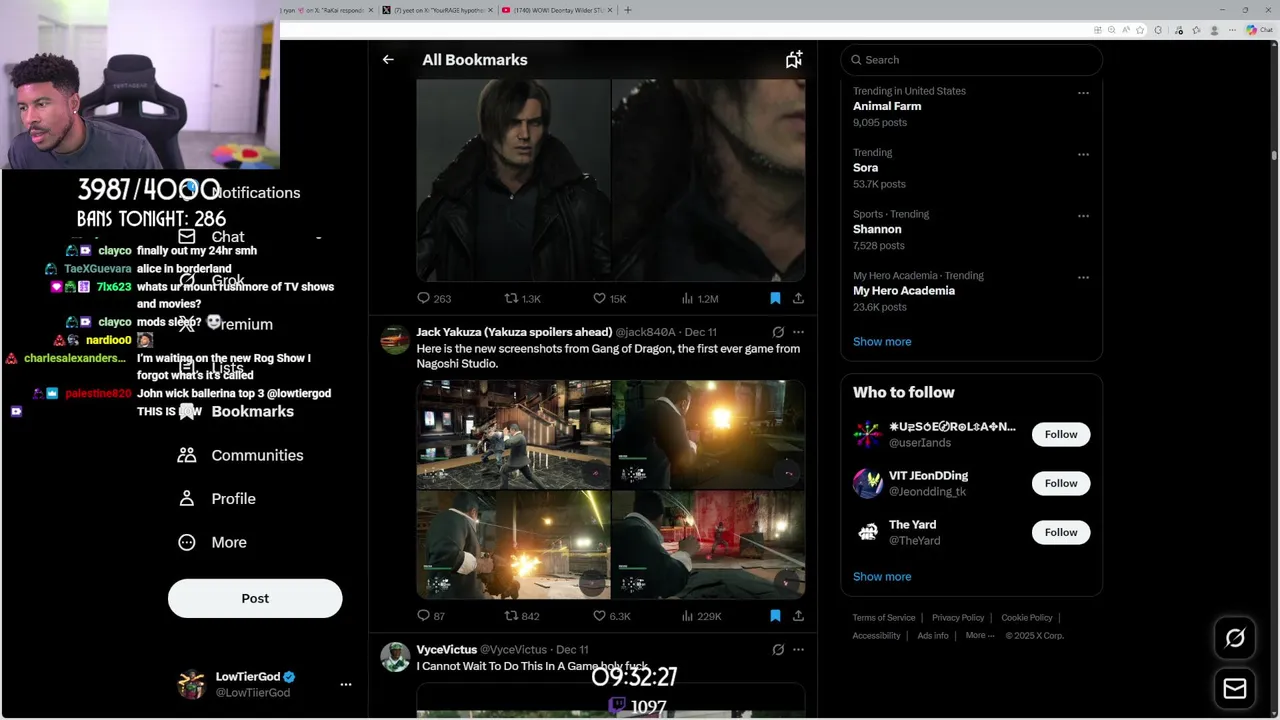The width and height of the screenshot is (1280, 720).
Task: Click Grok icon on Jack Yakuza post
Action: point(778,332)
